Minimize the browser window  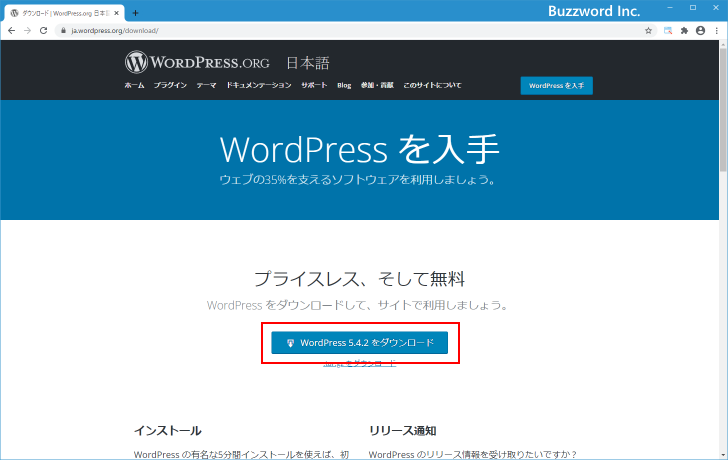(x=670, y=8)
